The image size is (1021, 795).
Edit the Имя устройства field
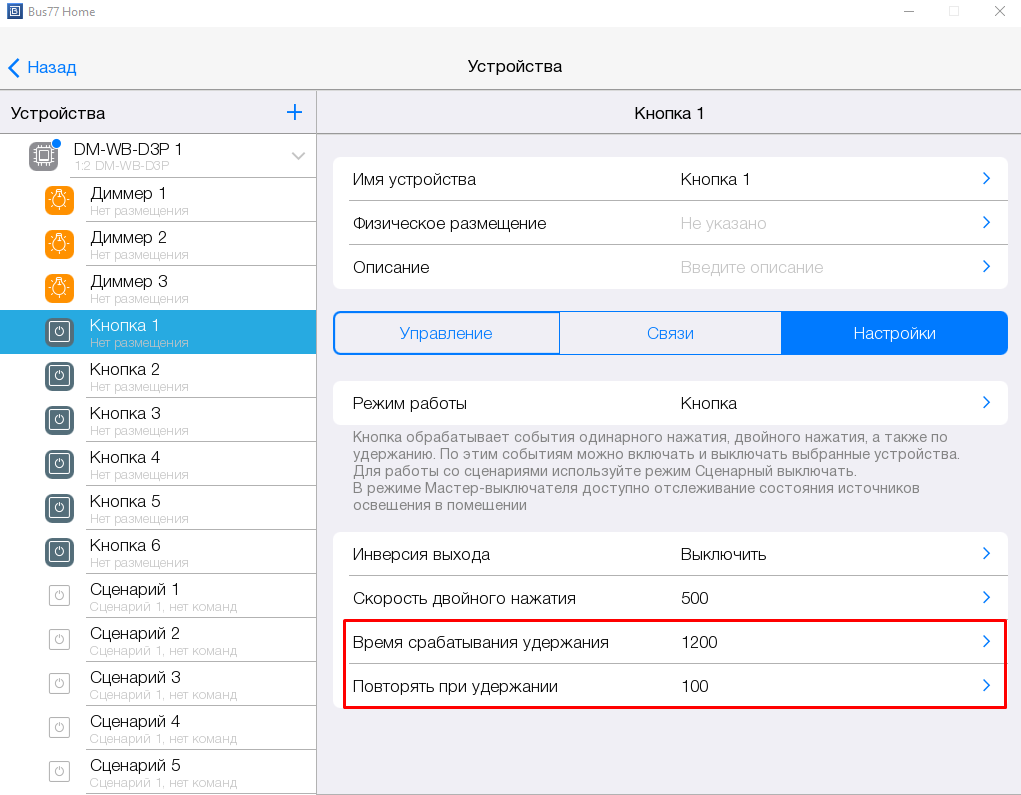click(x=669, y=179)
